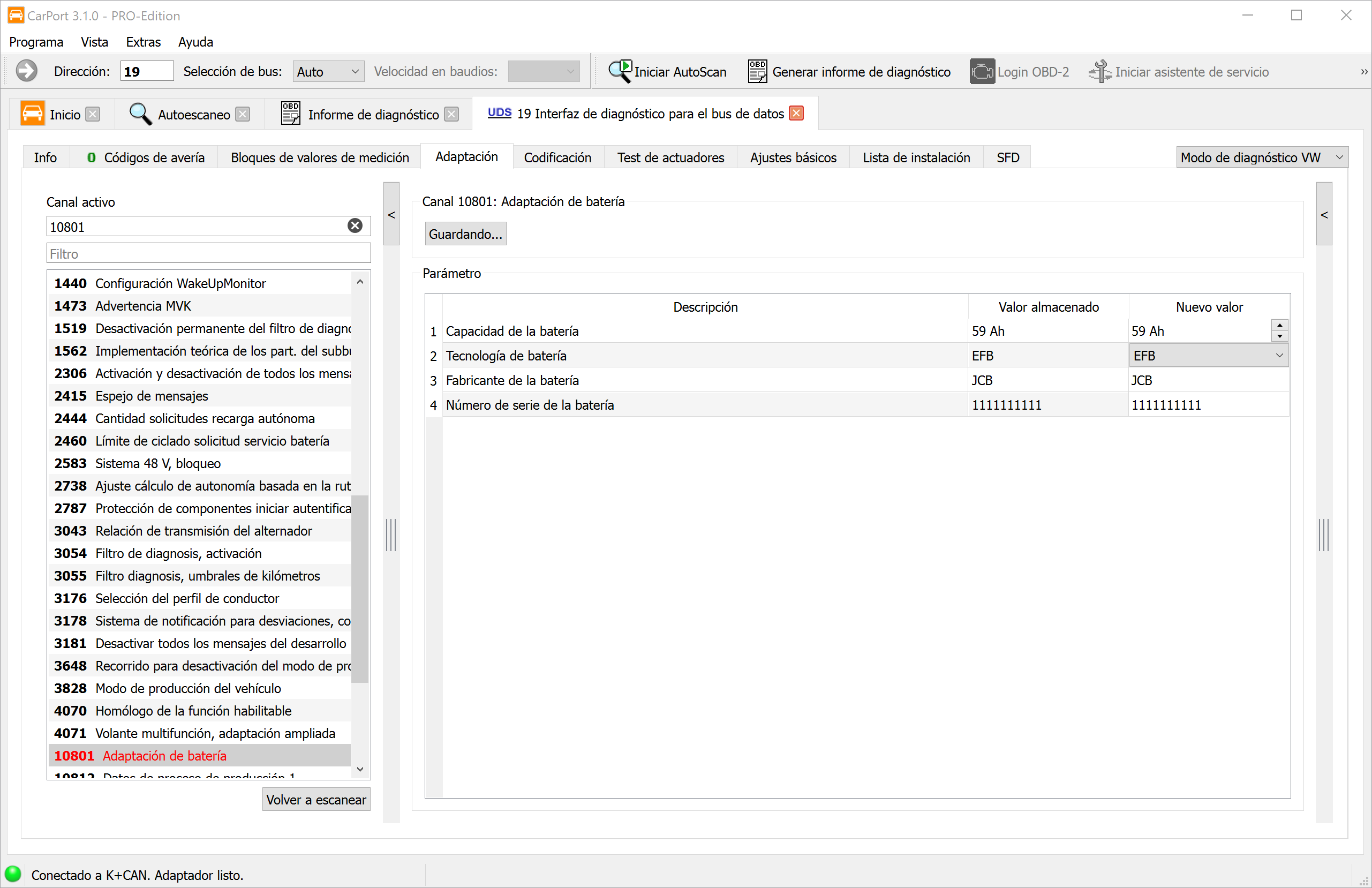Clear the active channel field with X icon
This screenshot has width=1372, height=888.
(355, 226)
